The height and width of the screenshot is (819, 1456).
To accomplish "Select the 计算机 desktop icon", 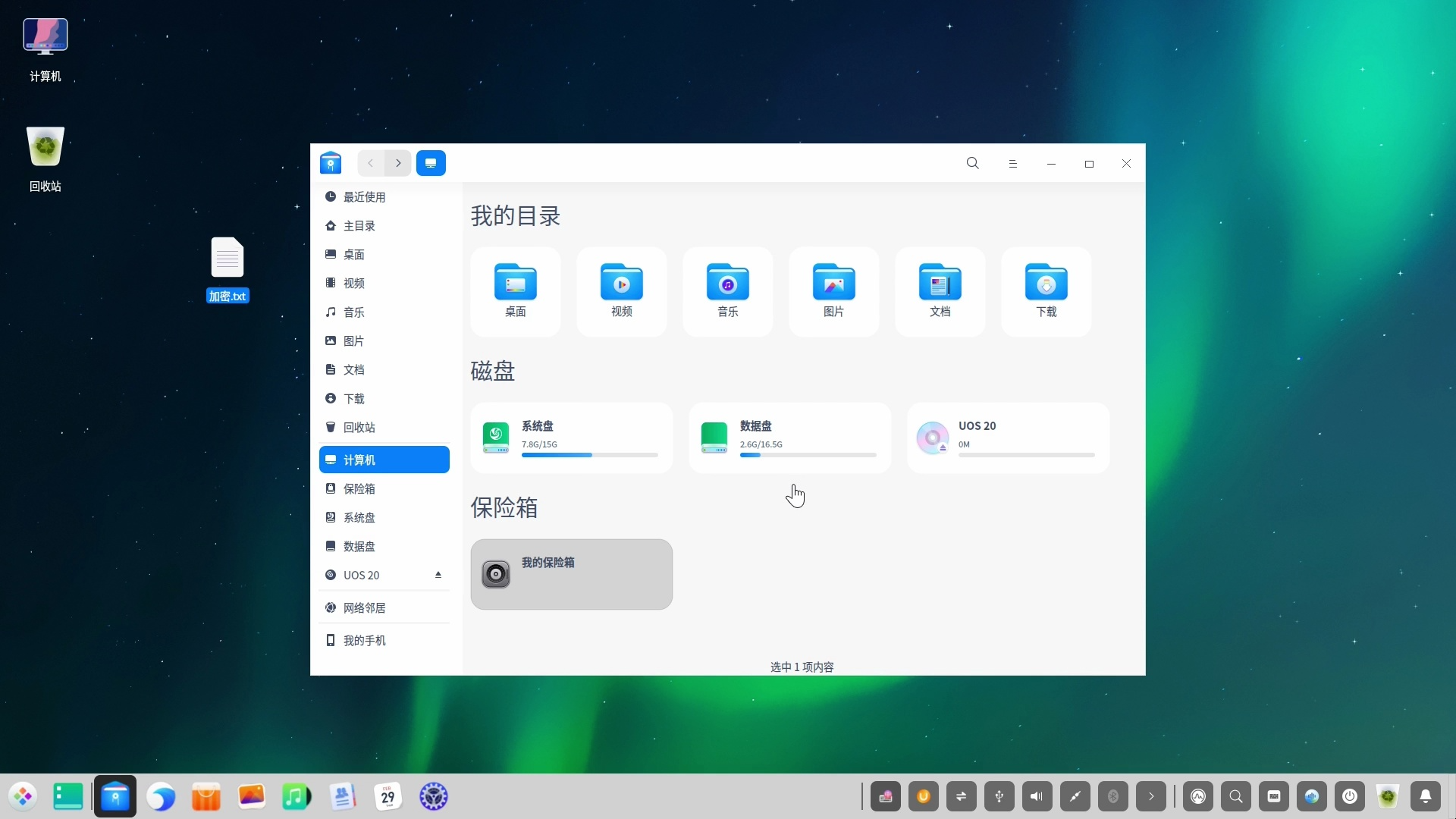I will coord(45,50).
